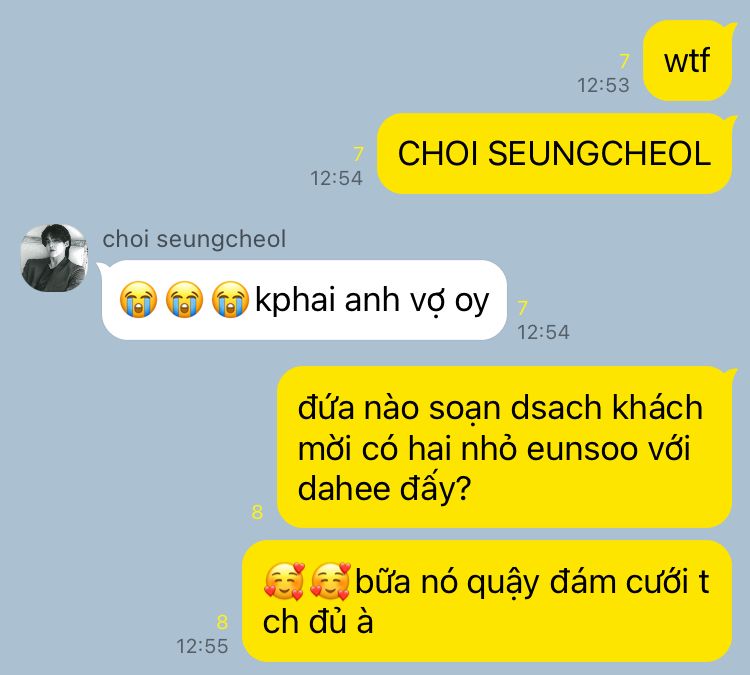Tap the 'kphai anh vợ oy' message
Image resolution: width=750 pixels, height=675 pixels.
point(304,300)
